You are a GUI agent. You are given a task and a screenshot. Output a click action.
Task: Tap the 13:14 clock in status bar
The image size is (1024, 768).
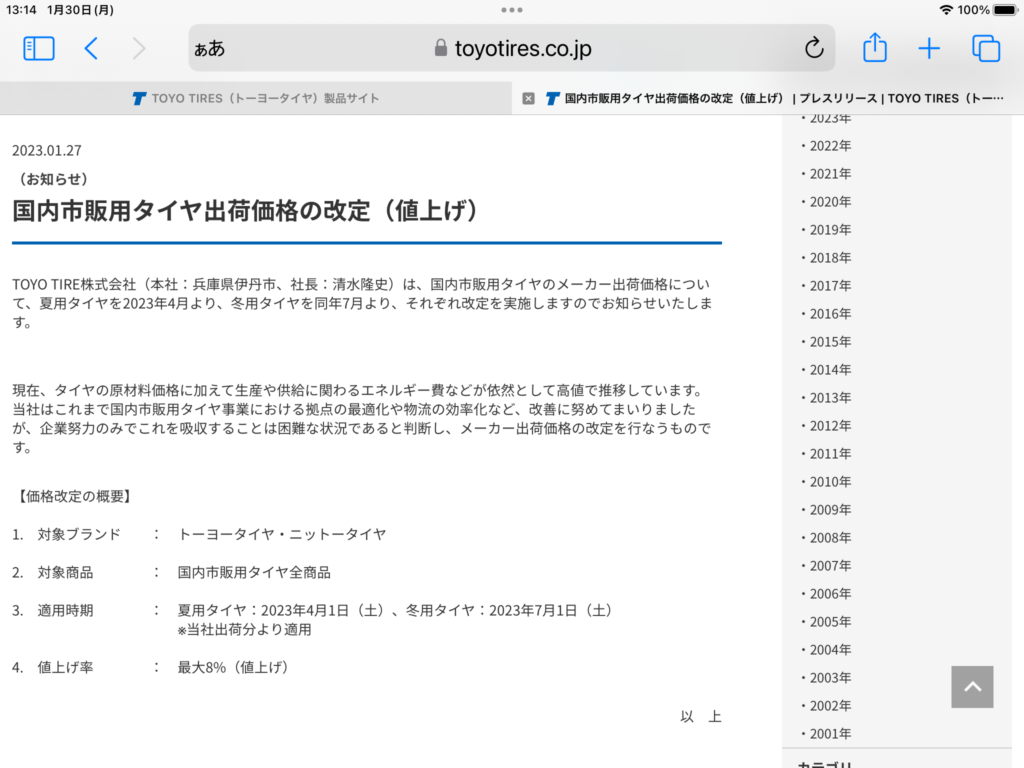21,10
